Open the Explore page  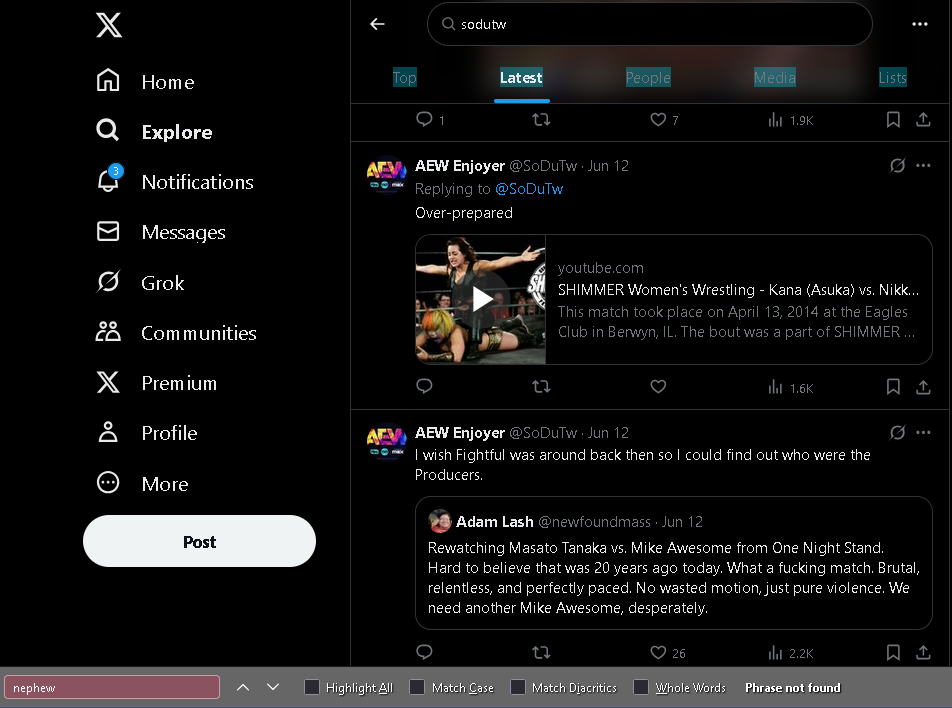(154, 132)
